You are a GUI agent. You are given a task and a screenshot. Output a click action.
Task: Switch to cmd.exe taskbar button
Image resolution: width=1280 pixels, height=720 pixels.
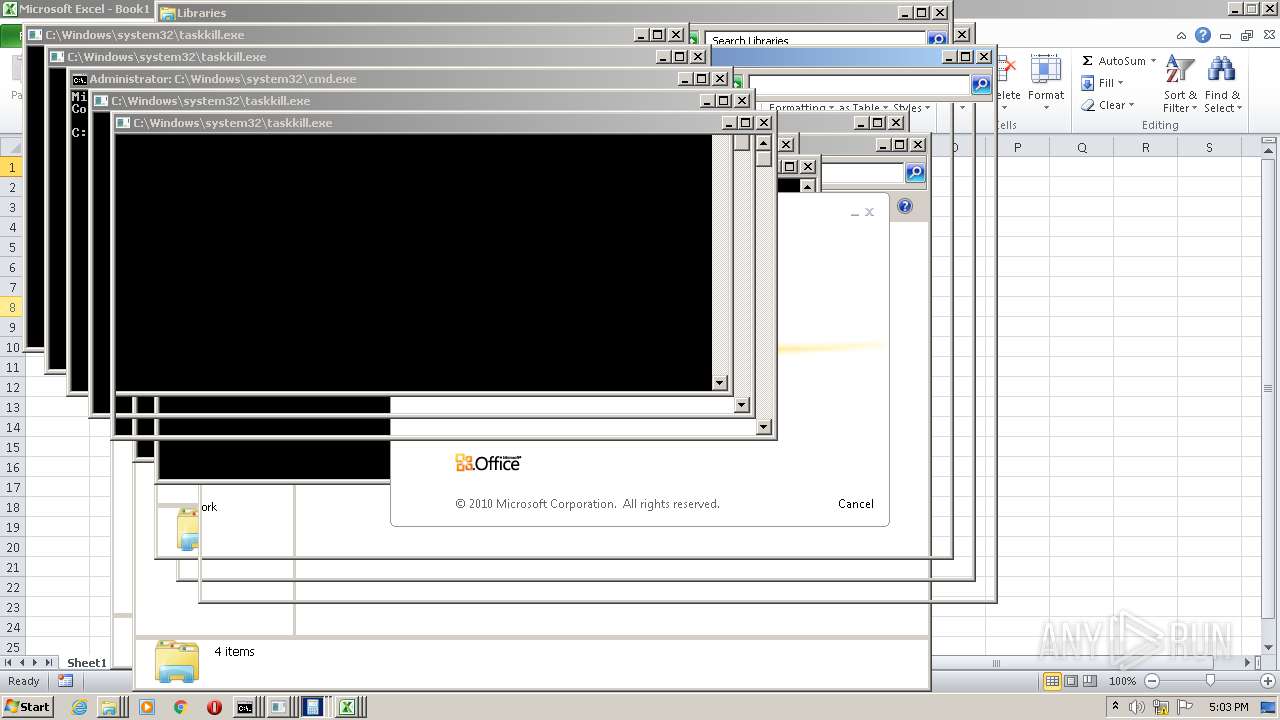tap(245, 707)
